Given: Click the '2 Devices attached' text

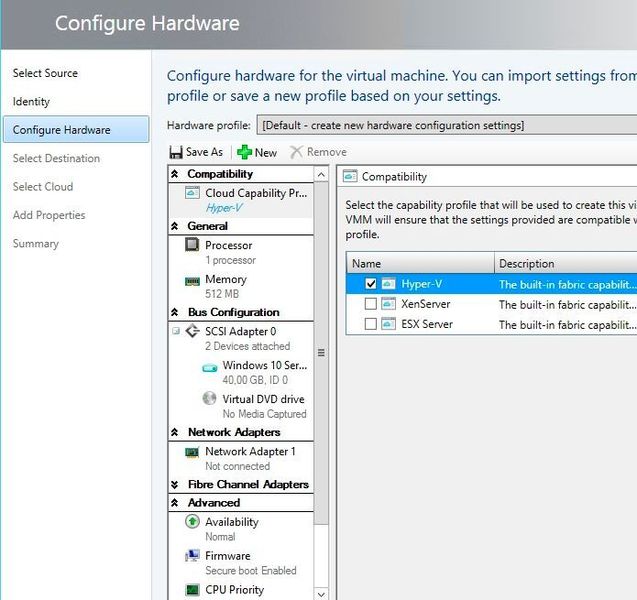Looking at the screenshot, I should click(x=247, y=346).
